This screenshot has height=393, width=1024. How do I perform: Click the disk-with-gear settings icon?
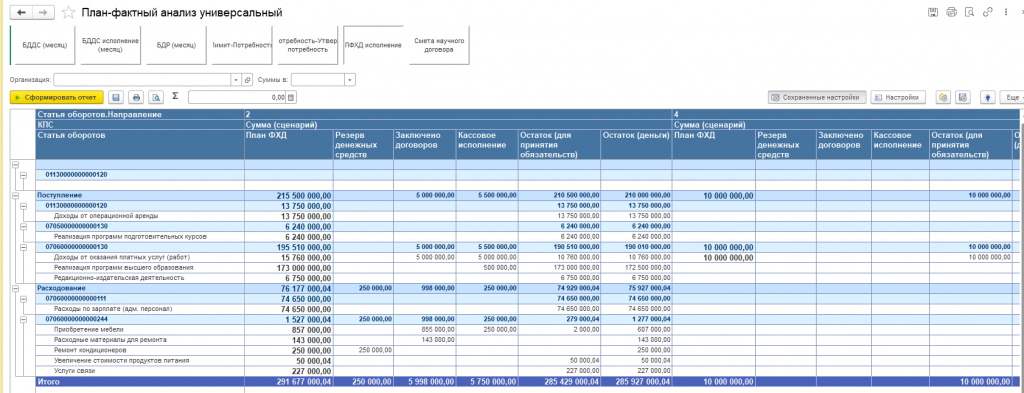click(963, 97)
